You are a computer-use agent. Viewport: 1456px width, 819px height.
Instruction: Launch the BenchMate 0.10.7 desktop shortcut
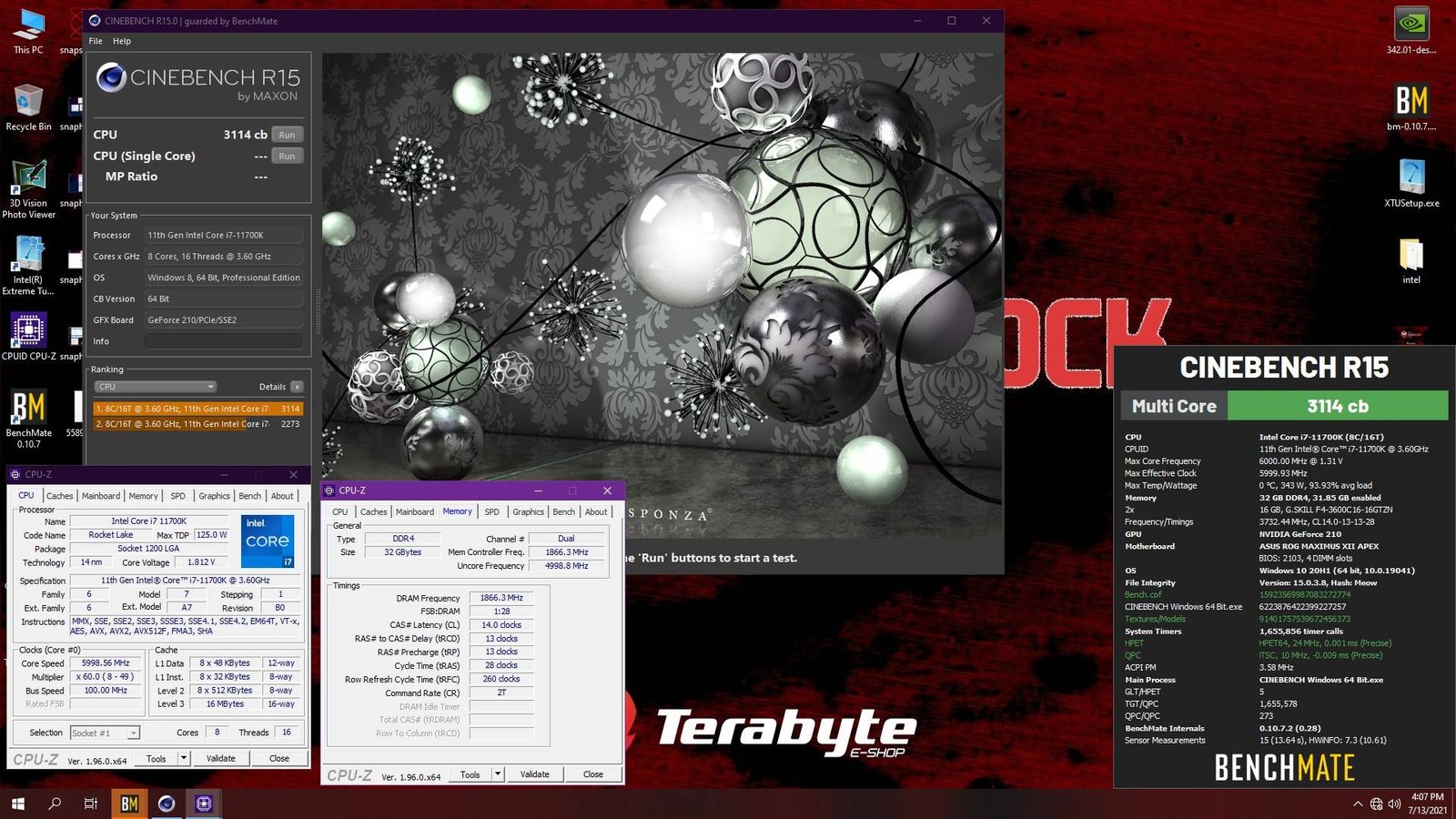pyautogui.click(x=28, y=409)
